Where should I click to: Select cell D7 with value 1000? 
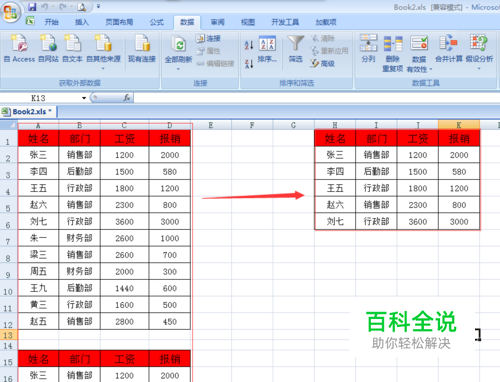pyautogui.click(x=170, y=238)
